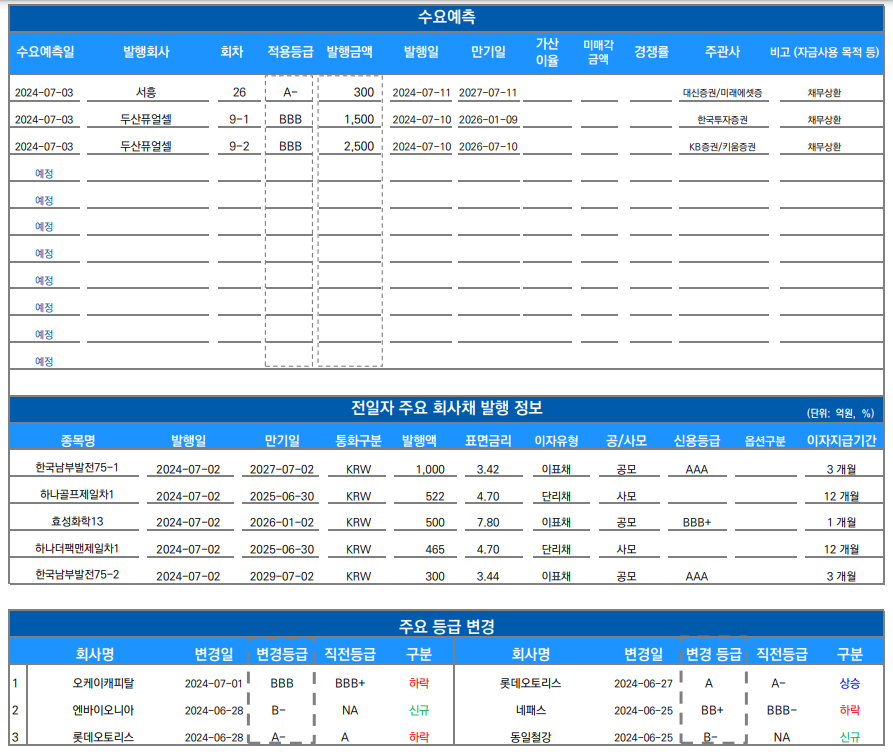Select the A- rating cell for 서흥
This screenshot has height=756, width=893.
pyautogui.click(x=290, y=93)
